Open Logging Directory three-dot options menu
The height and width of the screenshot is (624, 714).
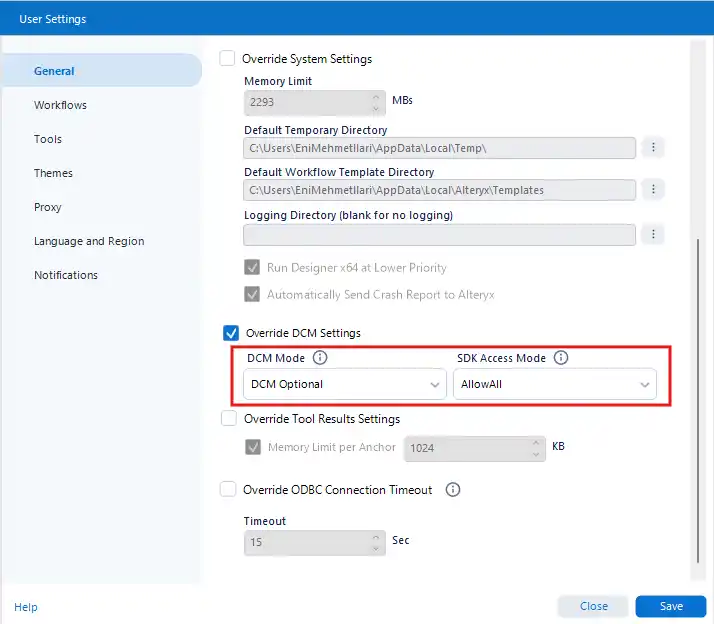(x=653, y=234)
